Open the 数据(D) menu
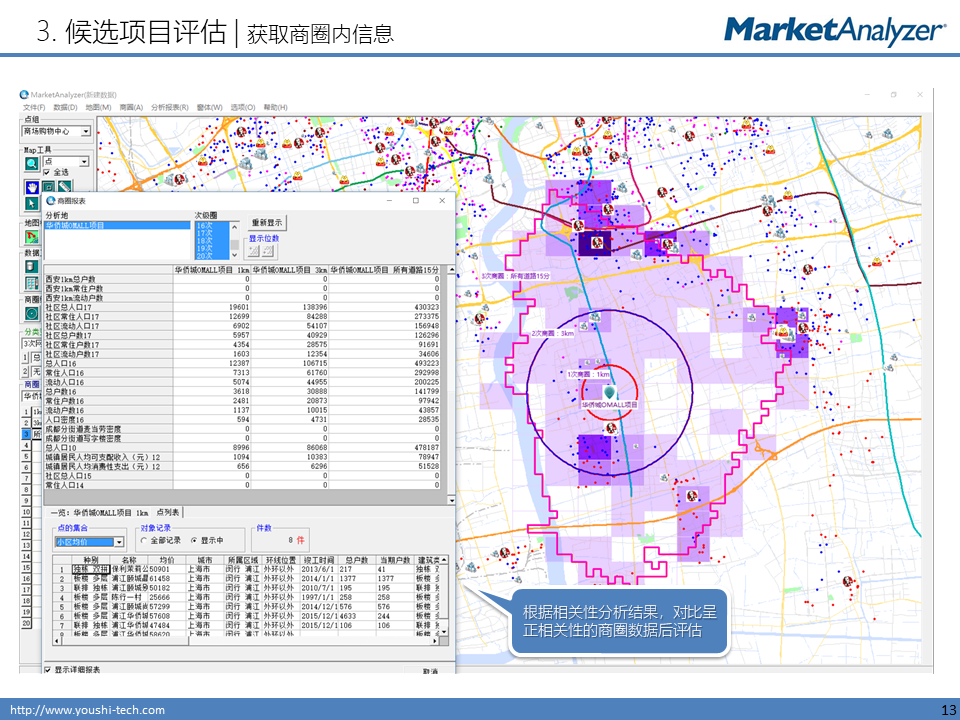The image size is (960, 720). [x=66, y=107]
